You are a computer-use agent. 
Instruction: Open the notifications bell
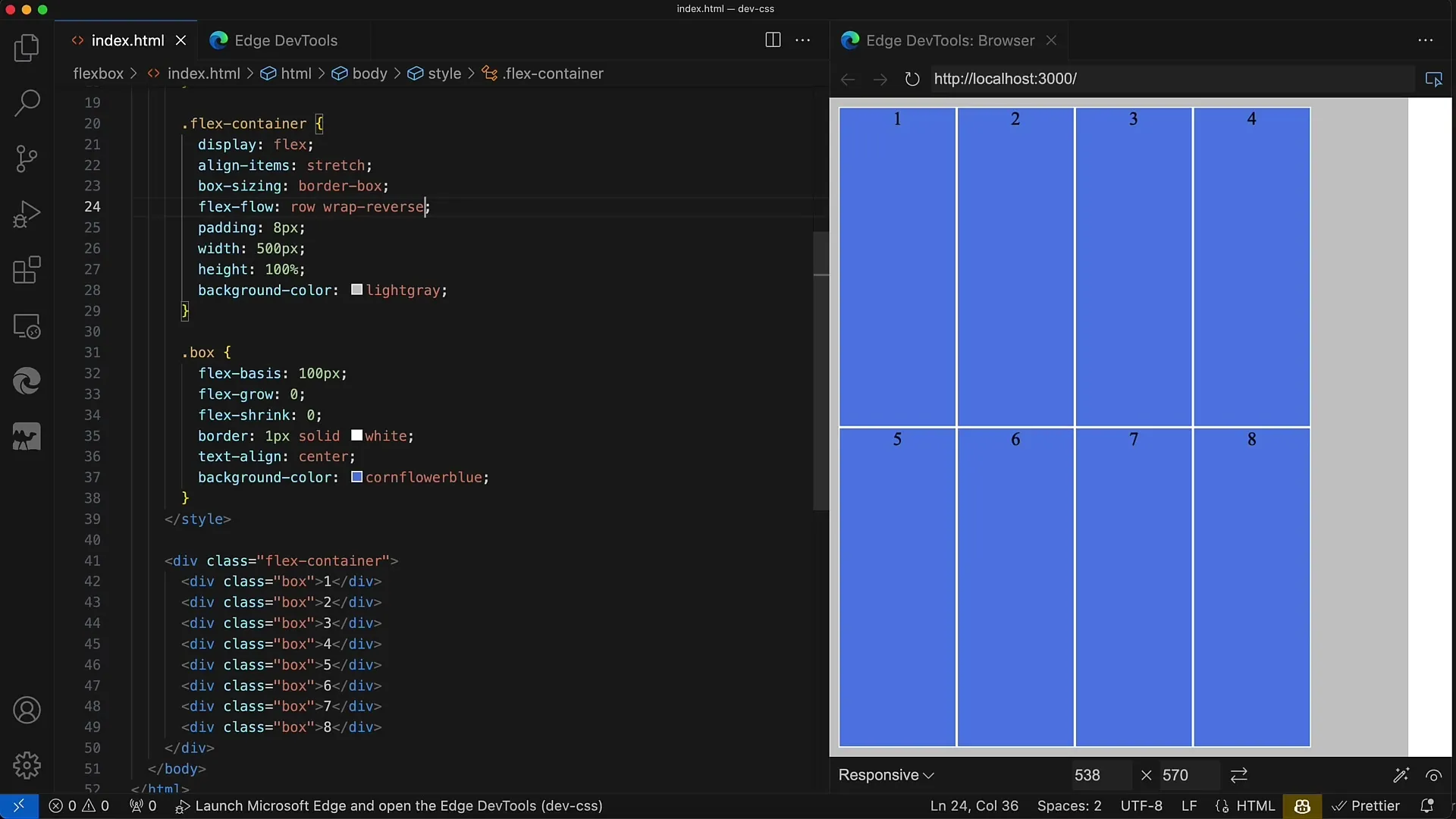point(1426,806)
